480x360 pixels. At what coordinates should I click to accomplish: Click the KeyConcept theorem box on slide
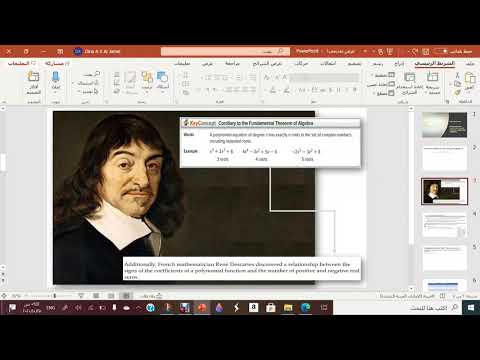pos(270,143)
